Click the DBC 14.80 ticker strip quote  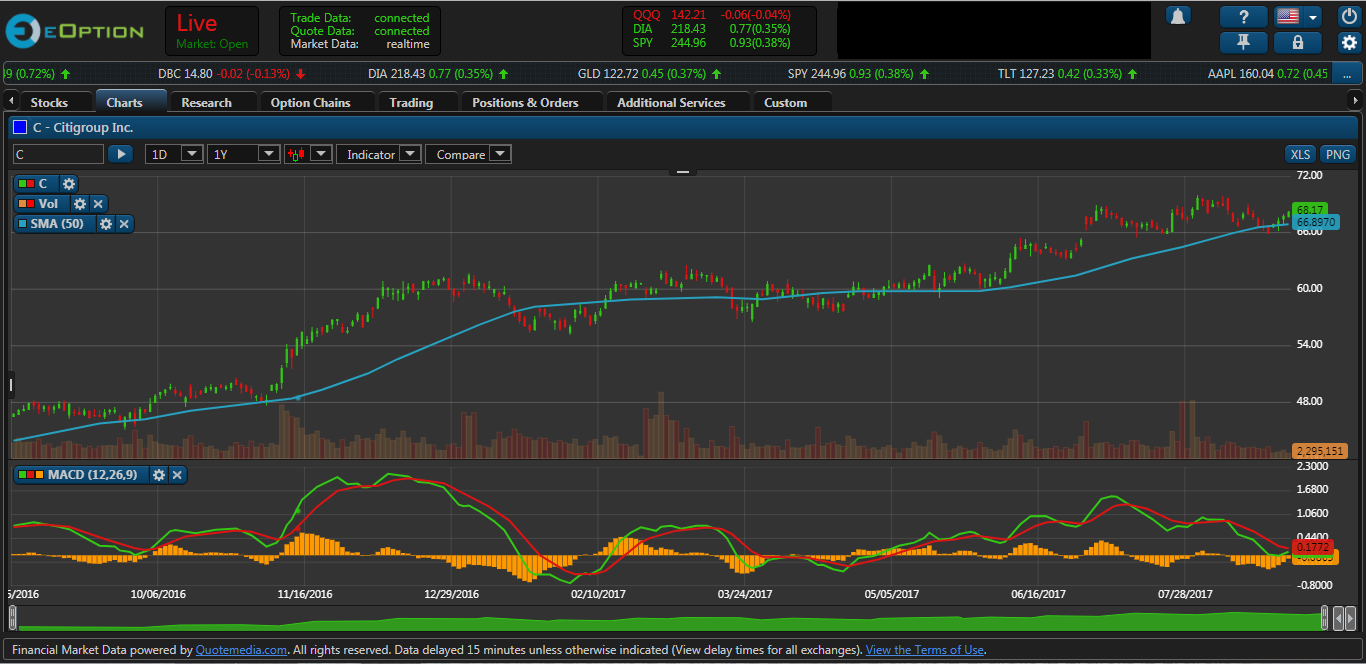[232, 74]
